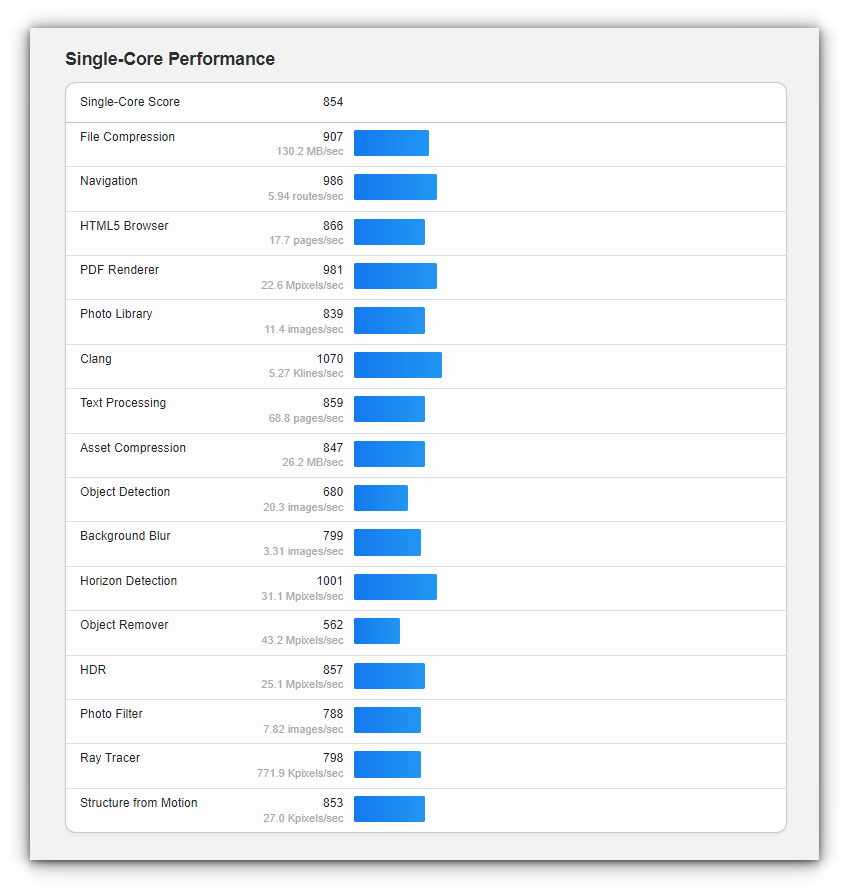This screenshot has height=892, width=849.
Task: Click the Ray Tracer label
Action: pyautogui.click(x=110, y=758)
